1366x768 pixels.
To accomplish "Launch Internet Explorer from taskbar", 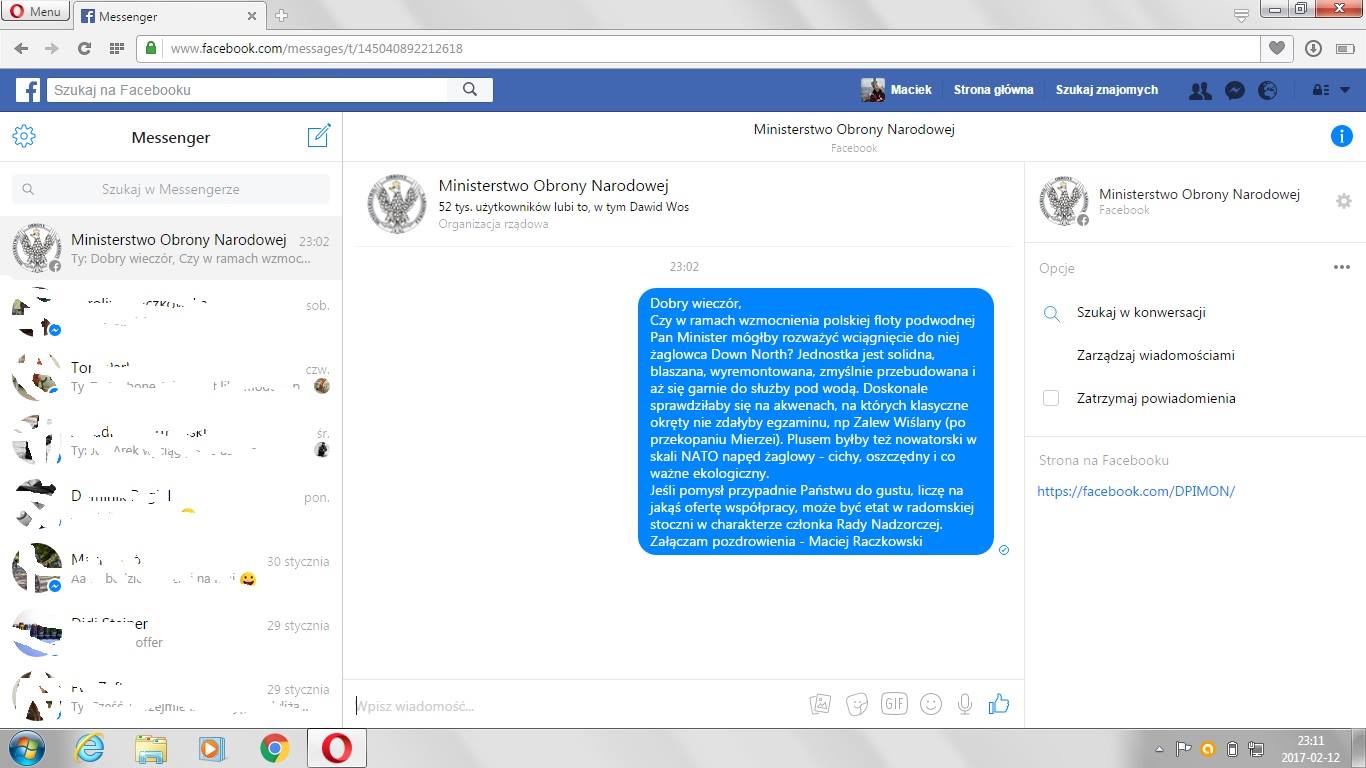I will point(89,748).
